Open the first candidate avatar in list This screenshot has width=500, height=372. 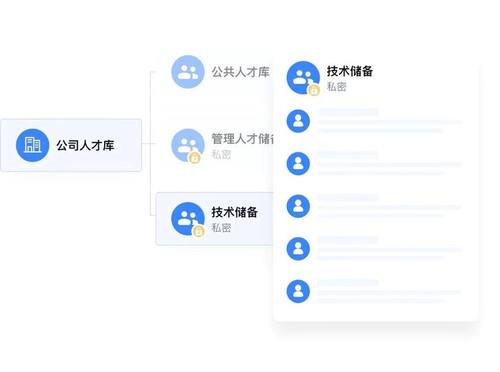(298, 121)
